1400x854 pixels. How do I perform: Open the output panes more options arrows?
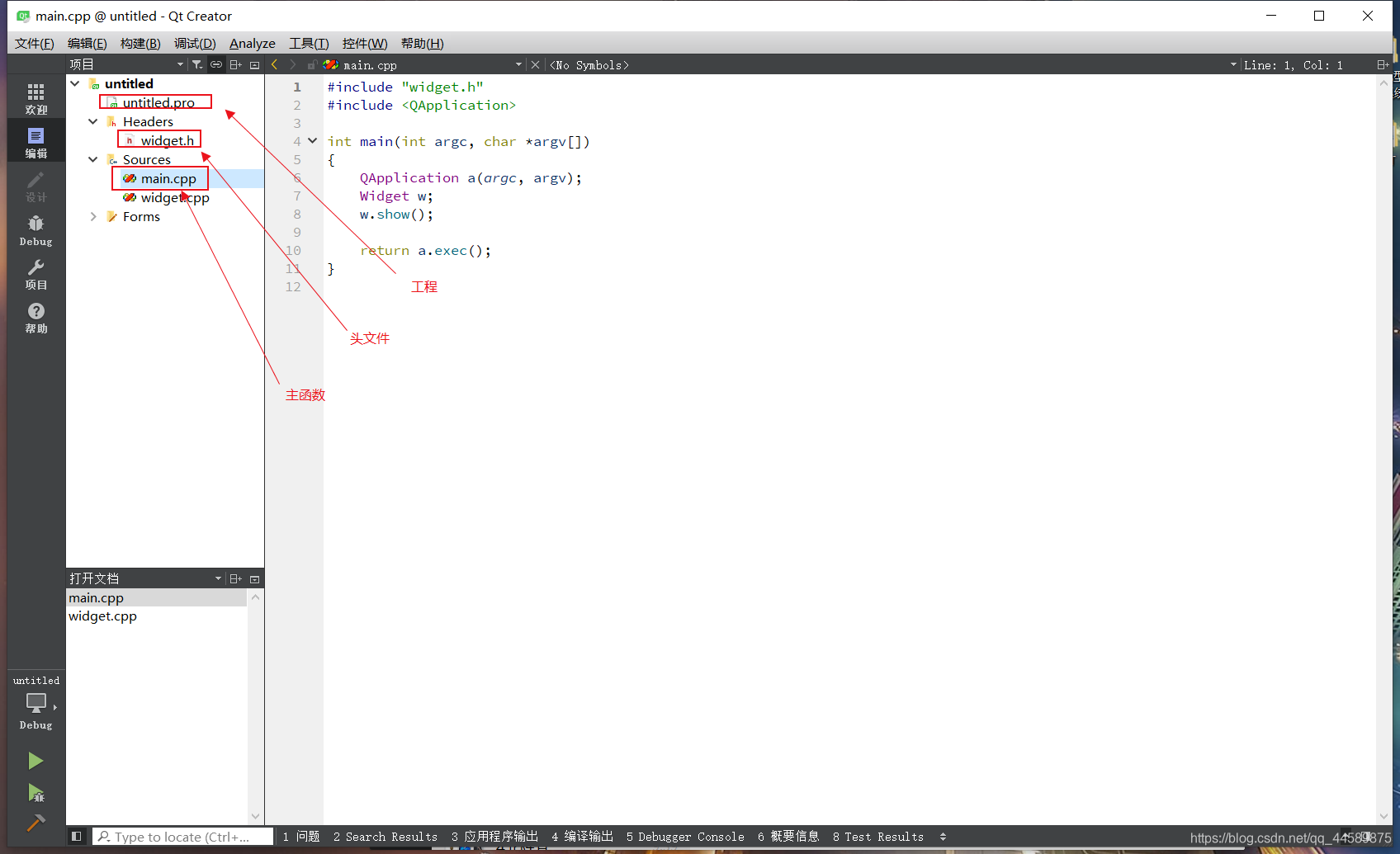(943, 836)
